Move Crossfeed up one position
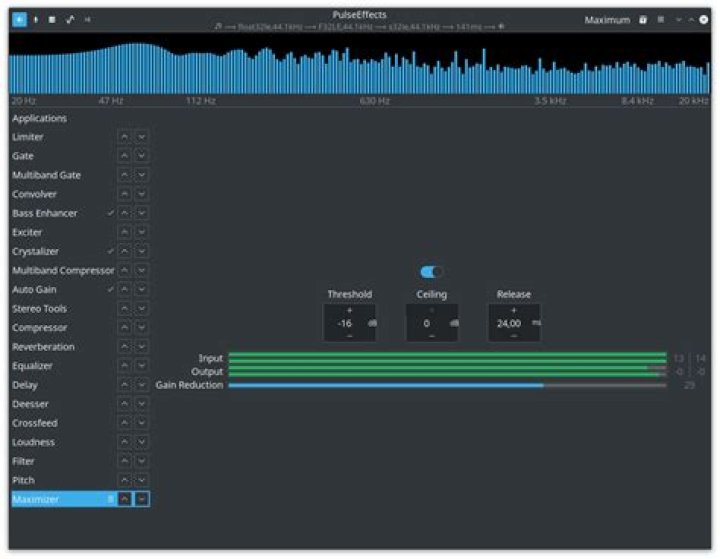Image resolution: width=720 pixels, height=559 pixels. [x=124, y=423]
